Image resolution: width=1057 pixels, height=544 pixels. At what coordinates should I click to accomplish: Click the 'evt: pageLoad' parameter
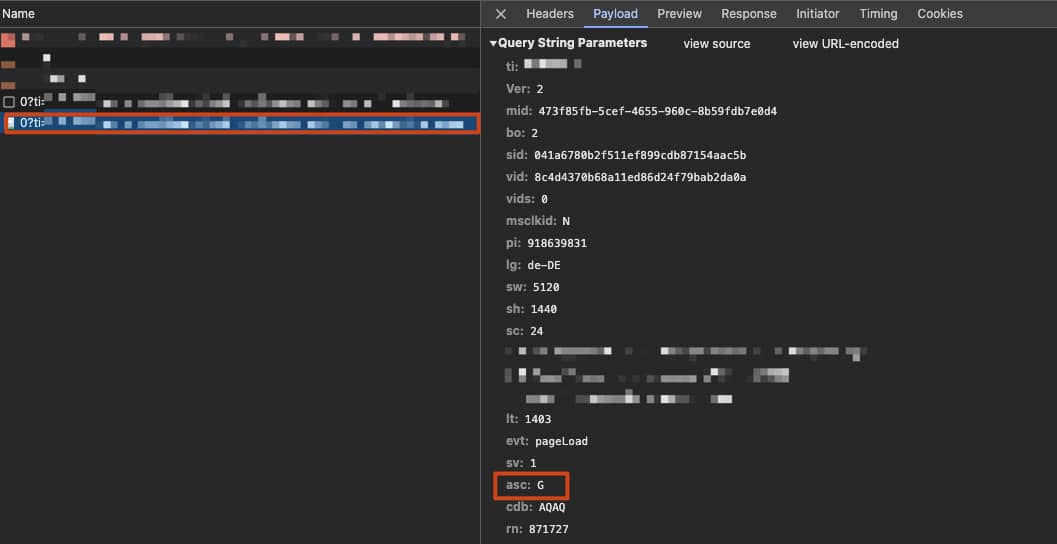click(x=548, y=441)
